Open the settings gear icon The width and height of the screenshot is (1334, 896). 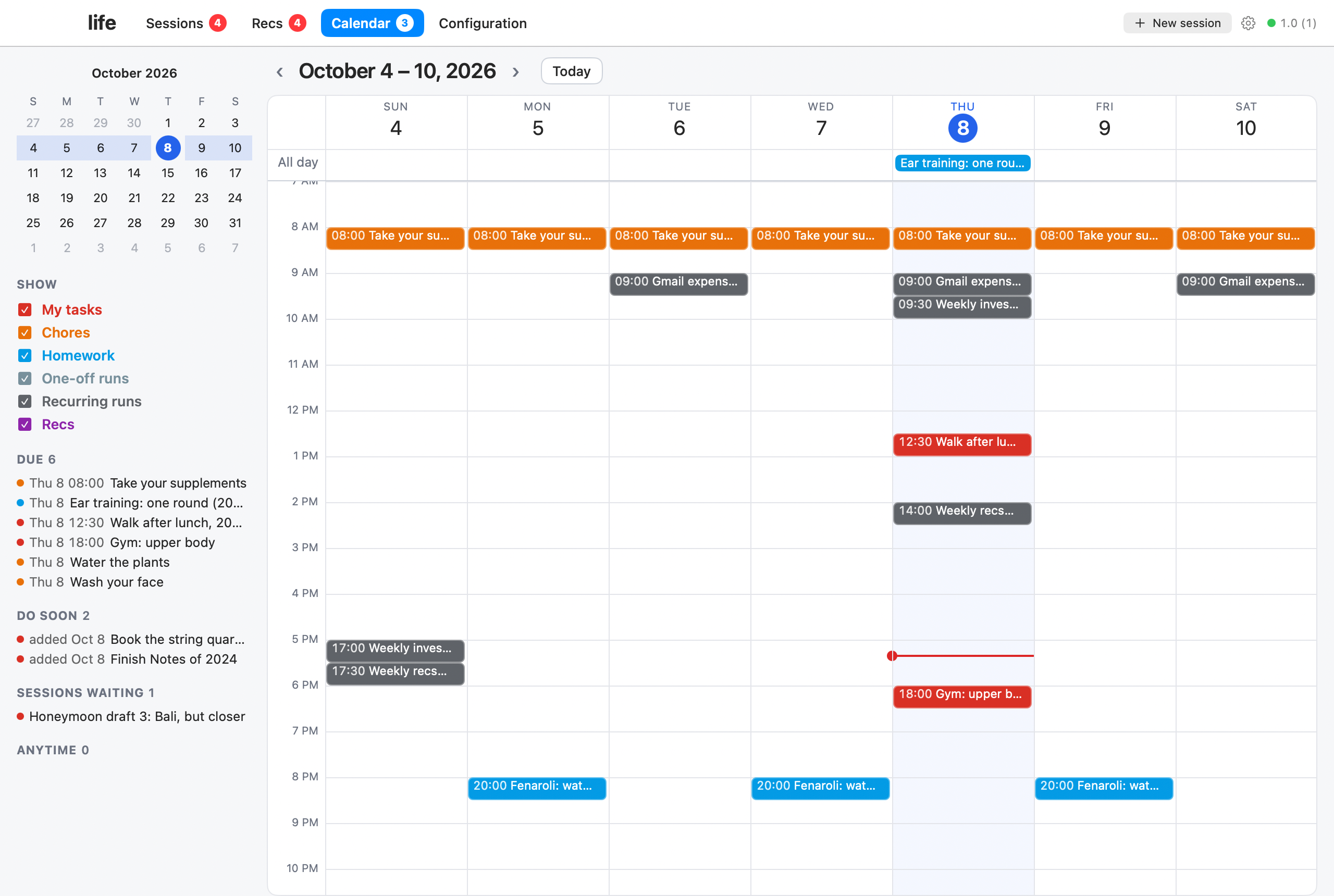click(x=1247, y=23)
